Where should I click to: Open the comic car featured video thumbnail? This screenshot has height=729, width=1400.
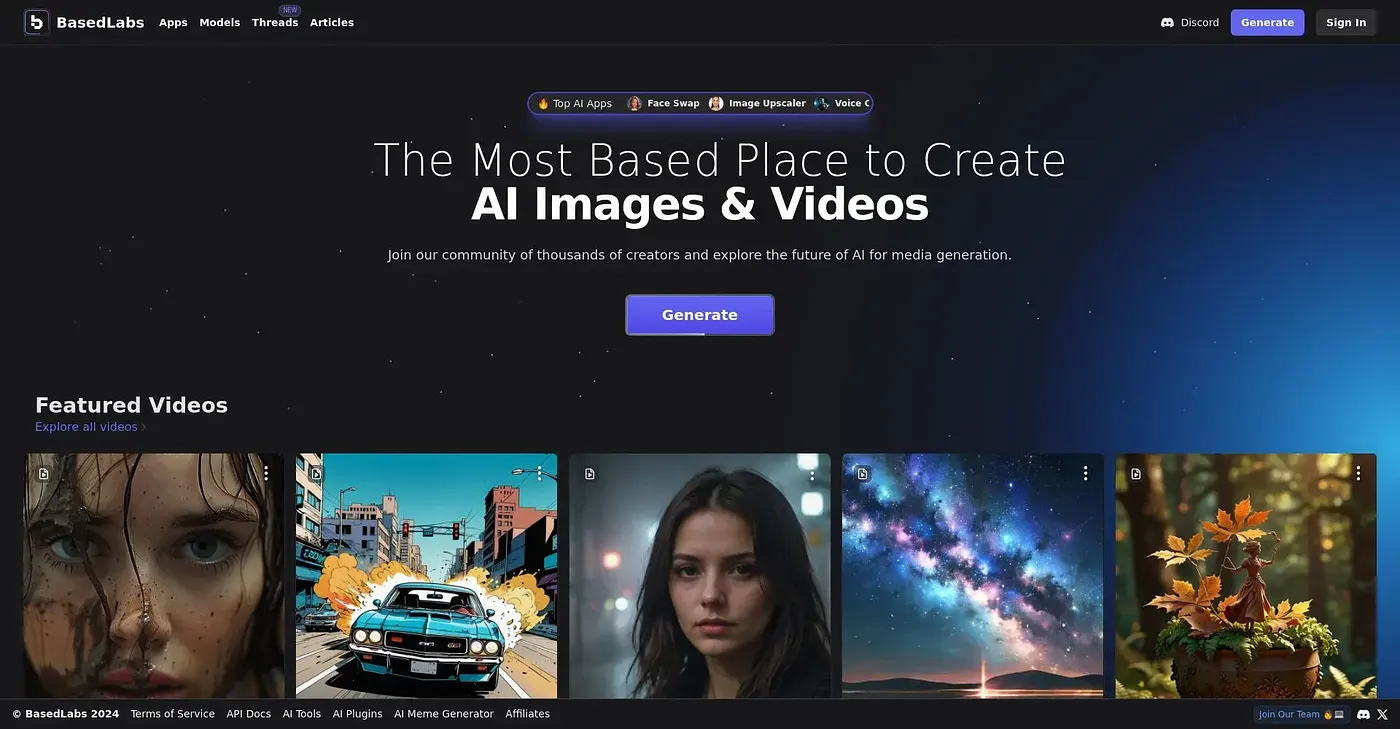click(427, 576)
